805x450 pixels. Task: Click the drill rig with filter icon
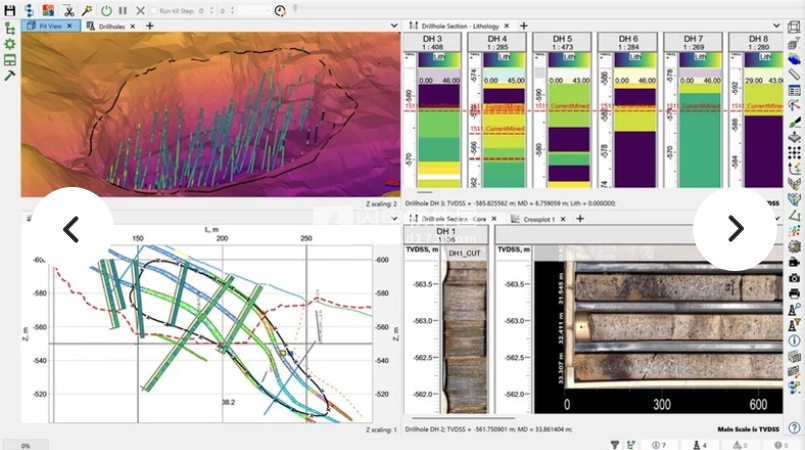[794, 325]
